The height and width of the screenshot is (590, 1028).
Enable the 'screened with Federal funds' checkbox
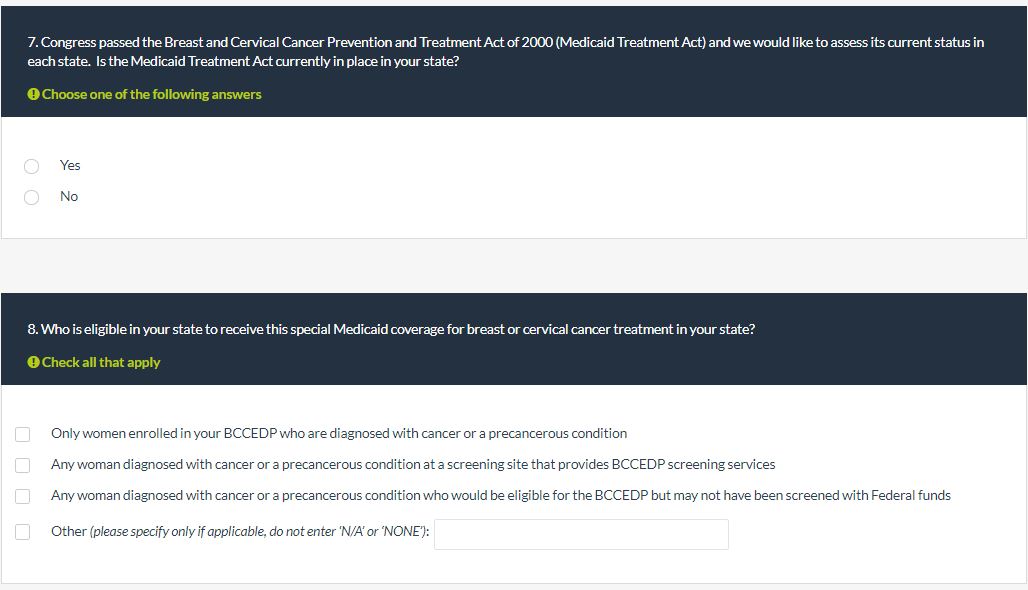click(x=22, y=496)
